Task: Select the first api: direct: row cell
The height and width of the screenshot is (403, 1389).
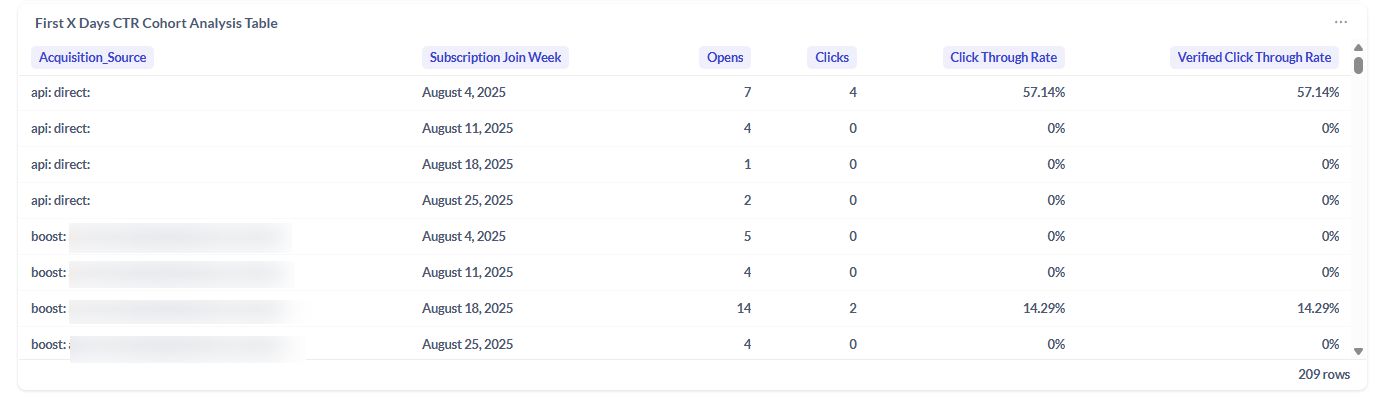Action: click(61, 93)
